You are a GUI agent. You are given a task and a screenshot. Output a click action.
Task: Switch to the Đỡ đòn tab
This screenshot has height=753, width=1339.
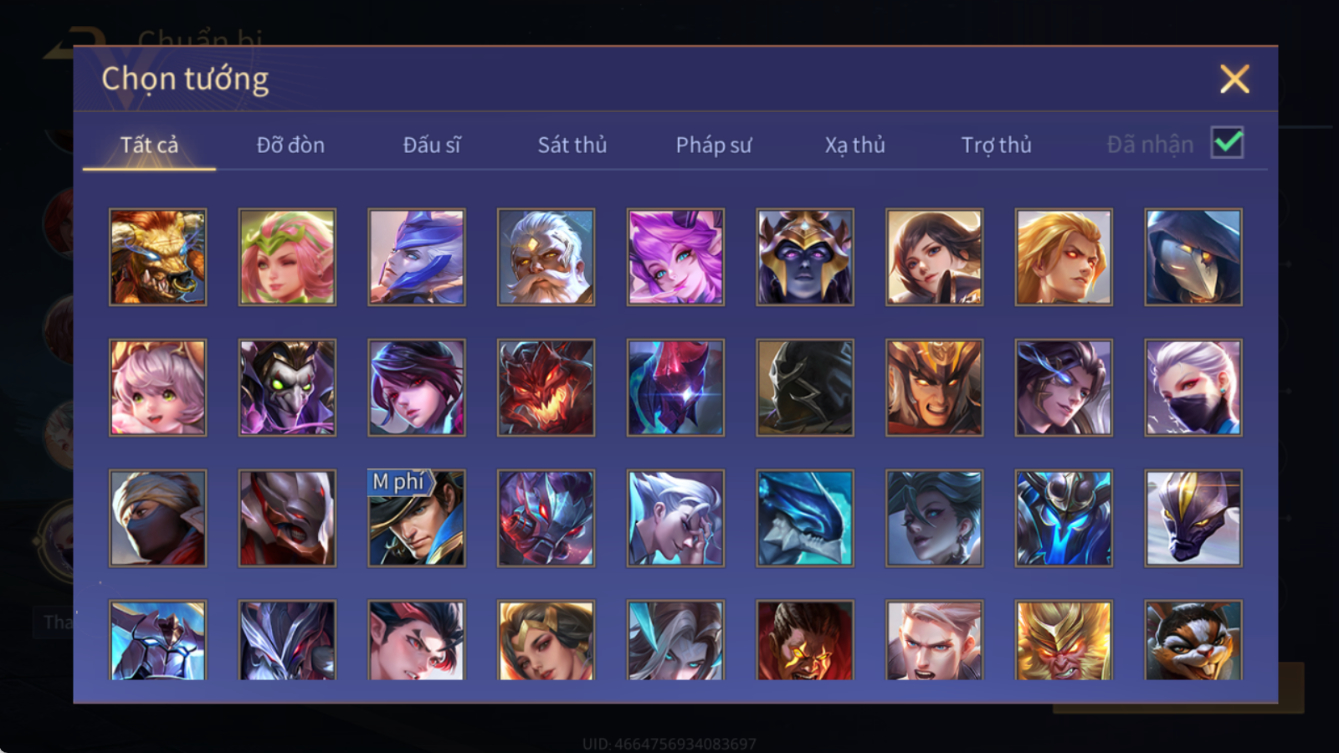pyautogui.click(x=290, y=145)
